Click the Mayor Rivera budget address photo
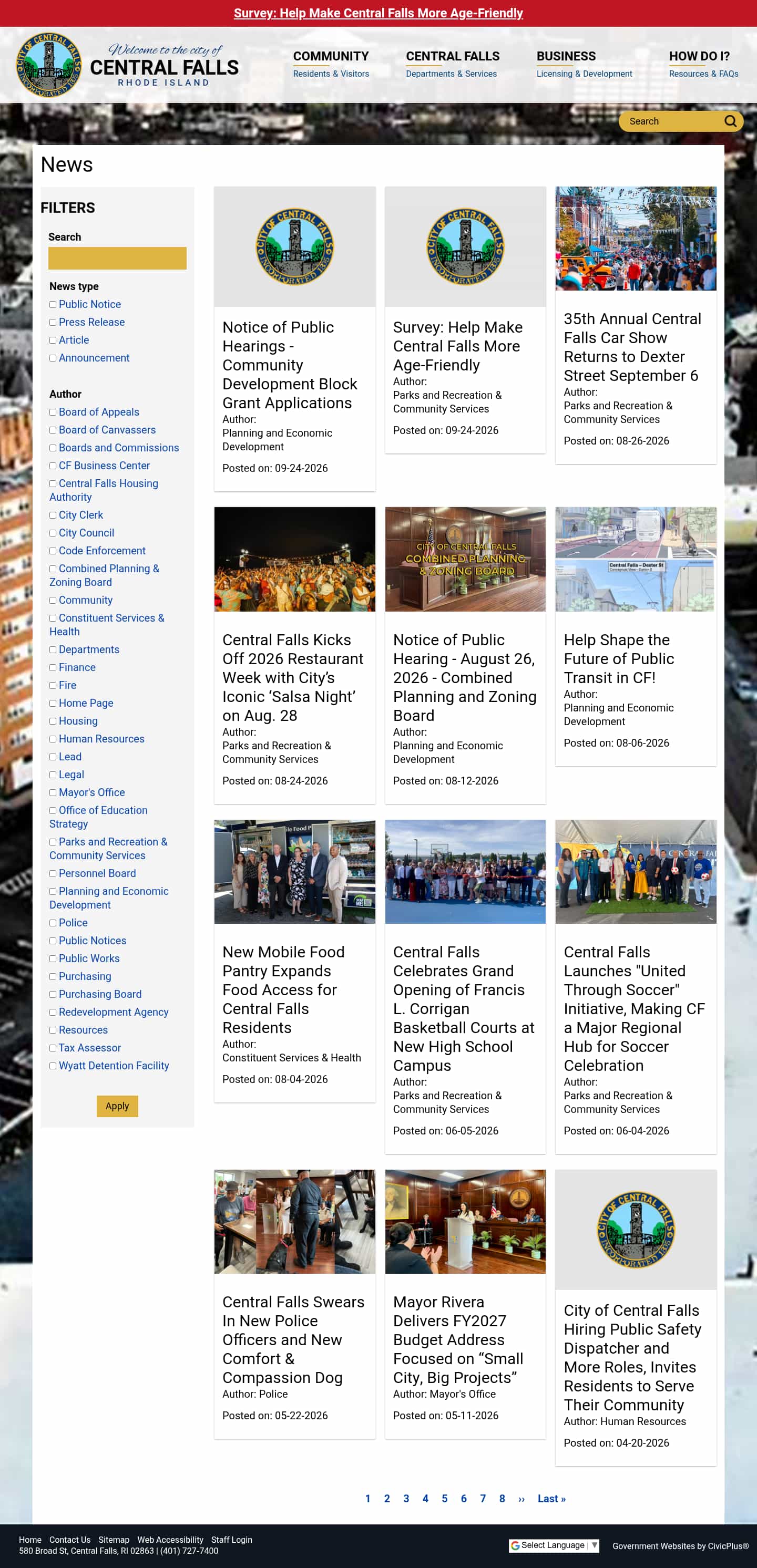 (465, 1221)
